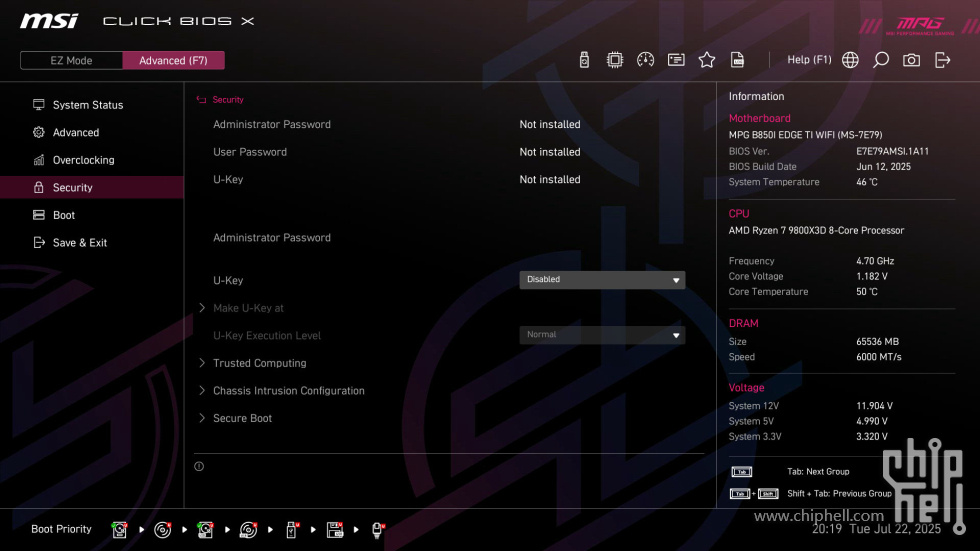Expand Trusted Computing submenu
Screen dimensions: 980x551
pyautogui.click(x=259, y=363)
